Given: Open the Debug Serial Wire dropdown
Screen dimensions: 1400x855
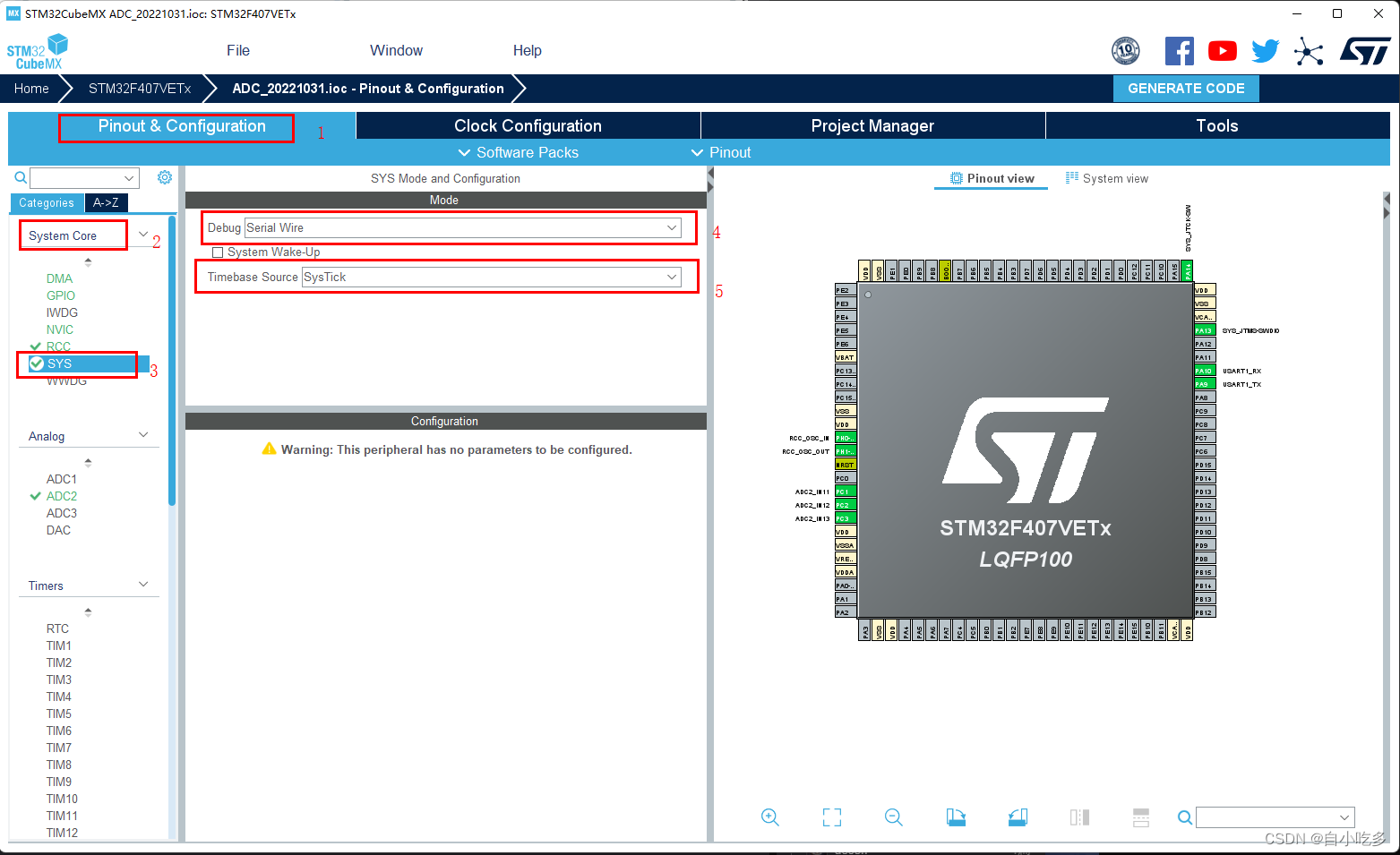Looking at the screenshot, I should [462, 228].
